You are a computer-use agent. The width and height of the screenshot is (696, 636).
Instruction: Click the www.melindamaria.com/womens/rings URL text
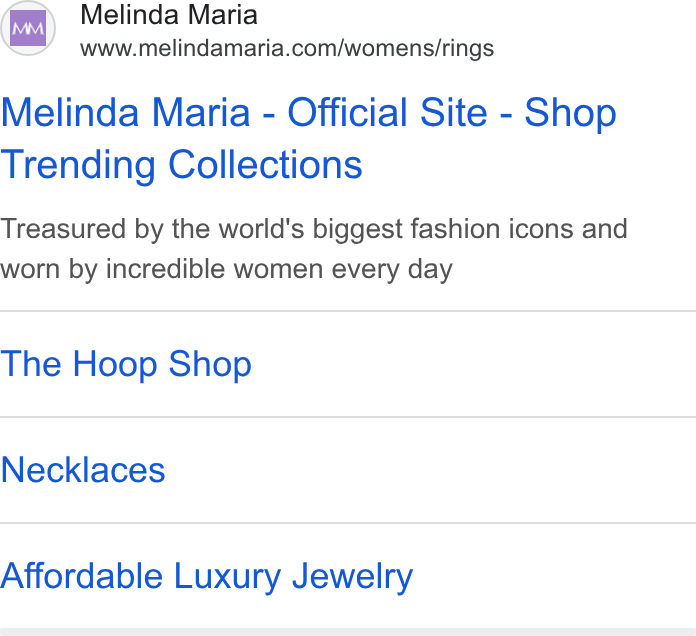287,48
